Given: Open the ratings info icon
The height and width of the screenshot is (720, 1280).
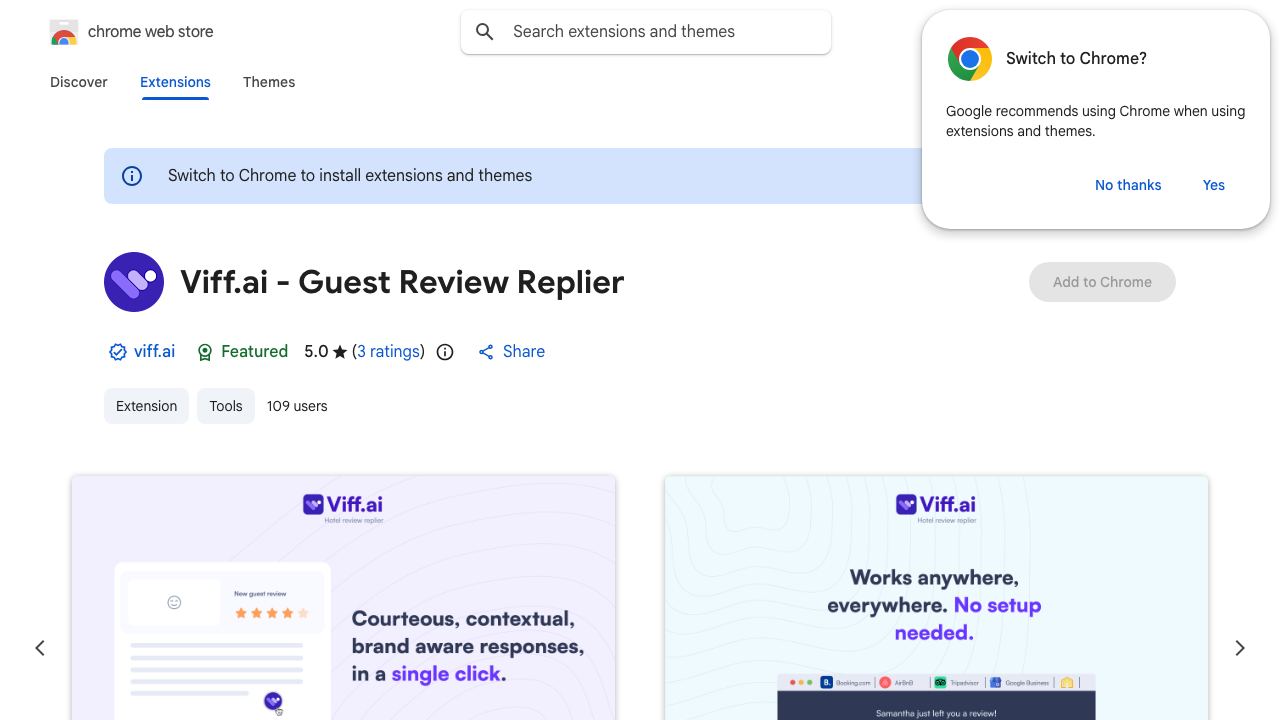Looking at the screenshot, I should click(445, 352).
